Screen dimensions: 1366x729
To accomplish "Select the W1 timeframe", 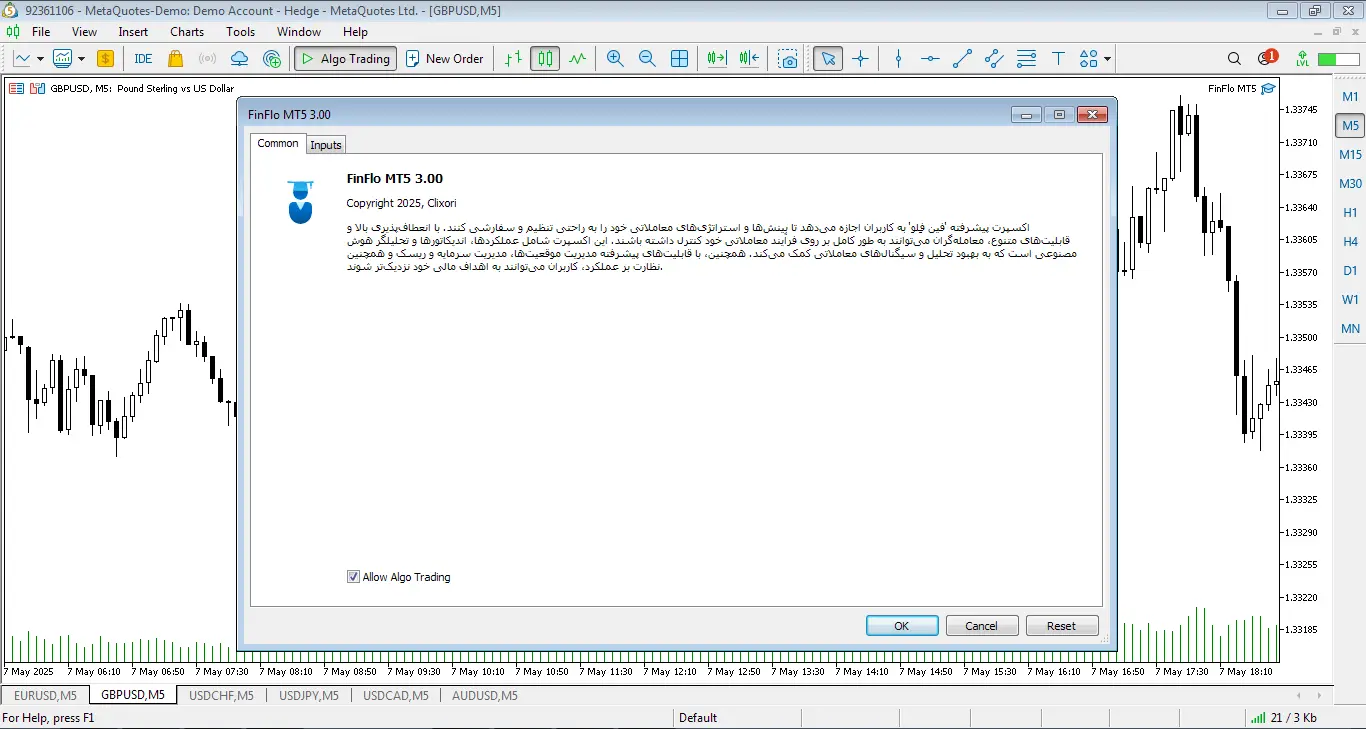I will pos(1350,300).
